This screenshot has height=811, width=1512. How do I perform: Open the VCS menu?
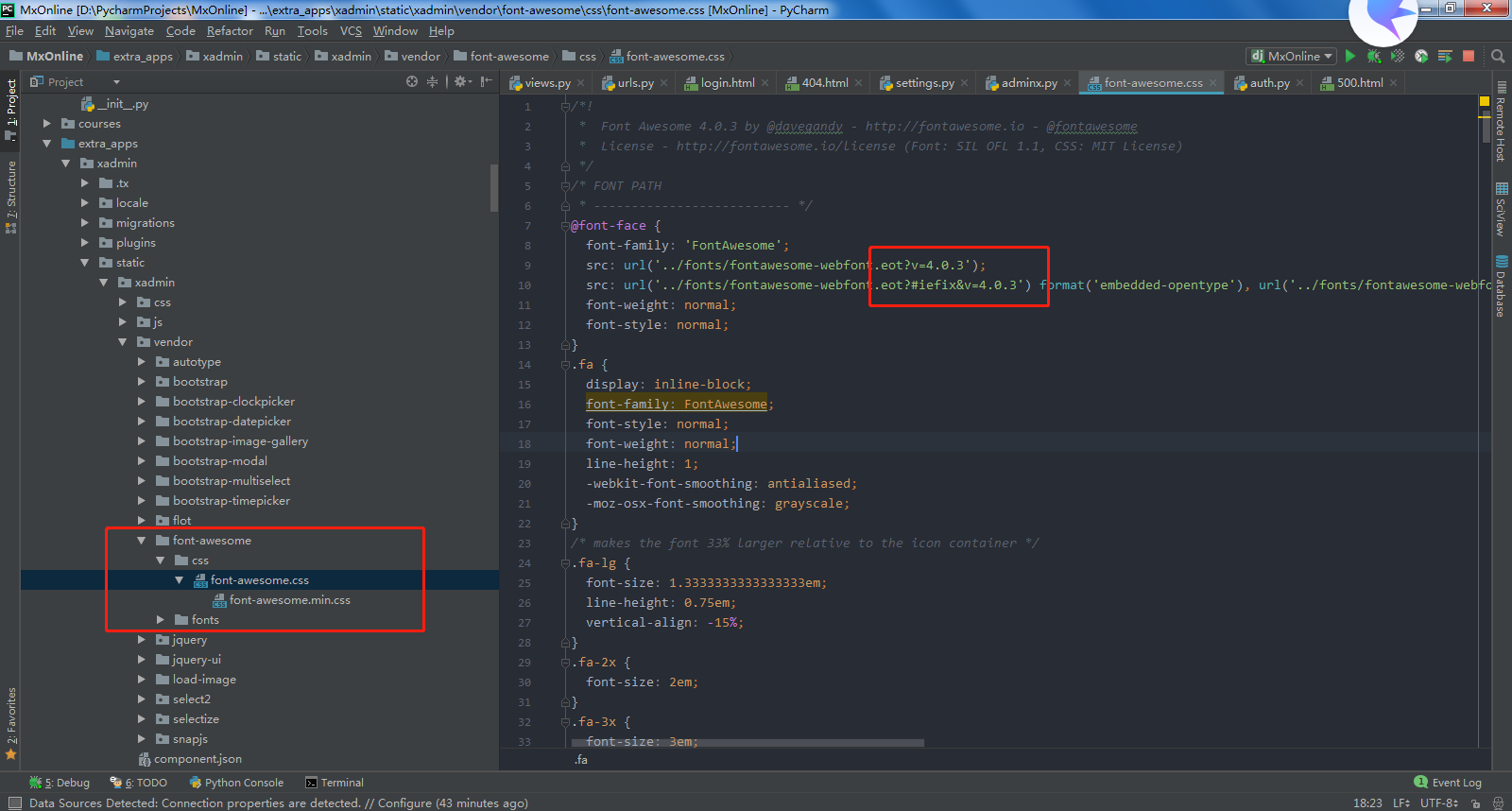(x=351, y=31)
